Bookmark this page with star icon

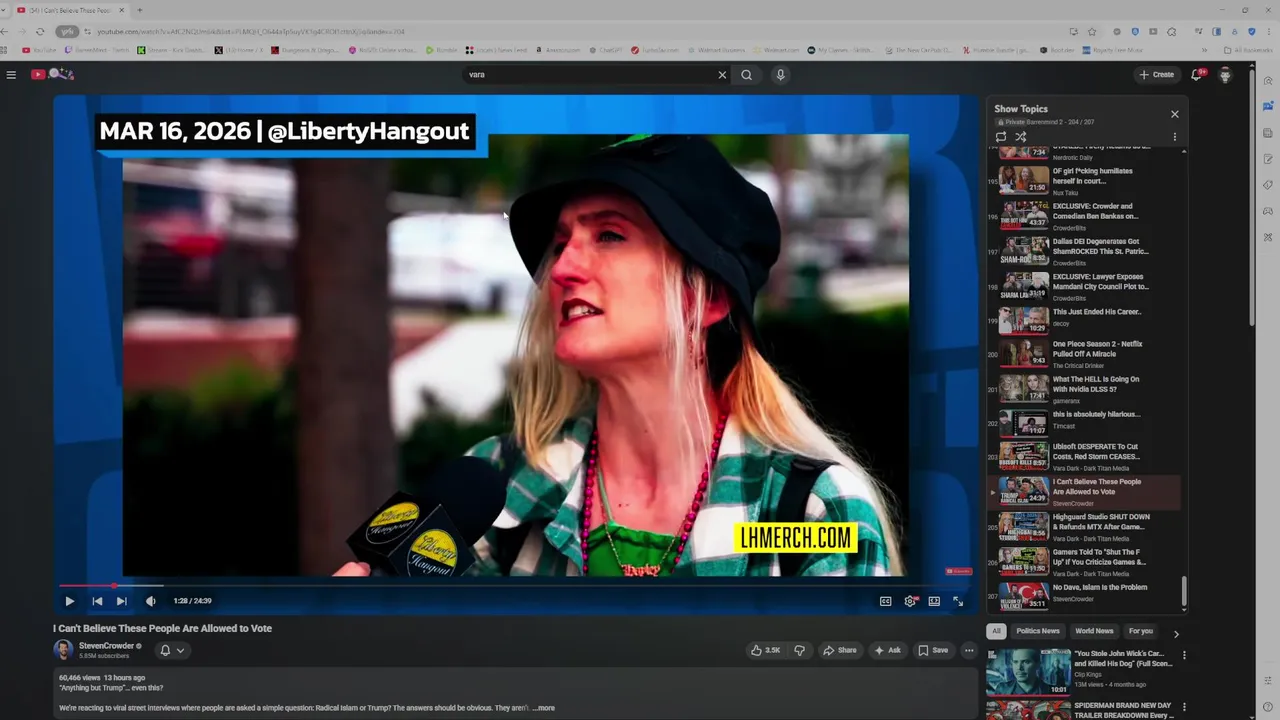1092,32
